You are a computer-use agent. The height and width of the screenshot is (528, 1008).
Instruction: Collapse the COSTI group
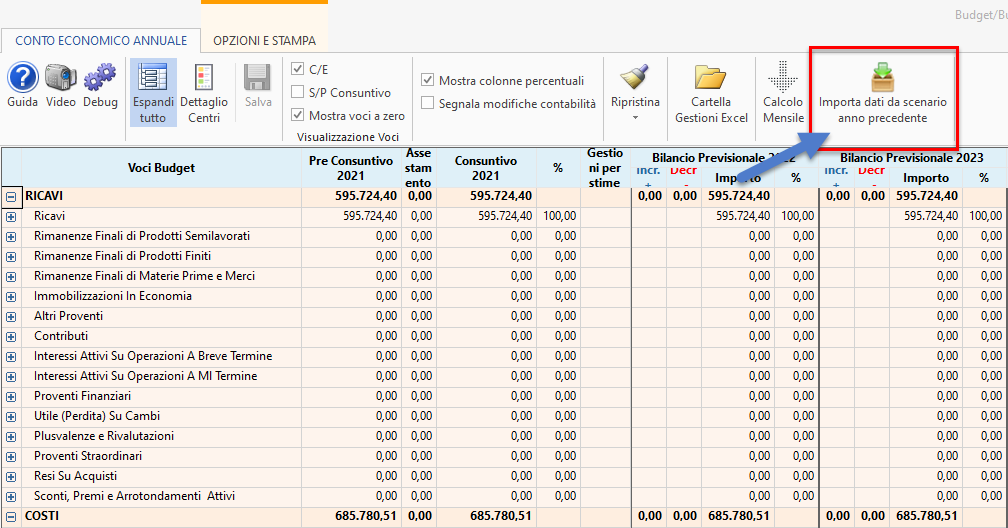pos(11,516)
